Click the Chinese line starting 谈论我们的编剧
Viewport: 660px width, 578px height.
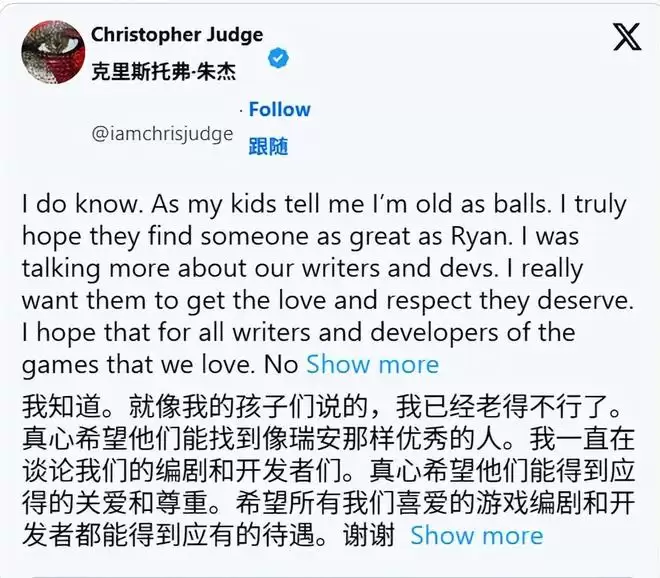coord(328,471)
